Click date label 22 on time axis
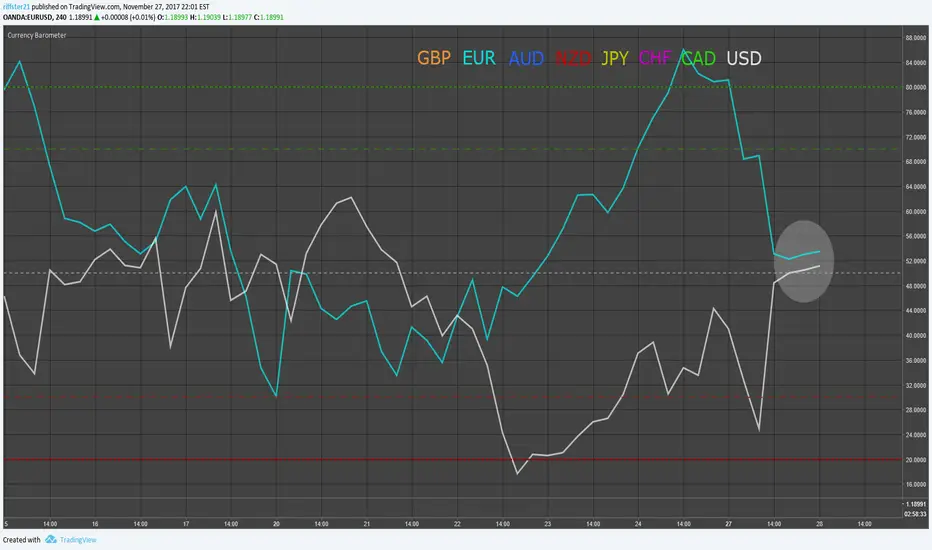Screen dimensions: 932x550 457,524
